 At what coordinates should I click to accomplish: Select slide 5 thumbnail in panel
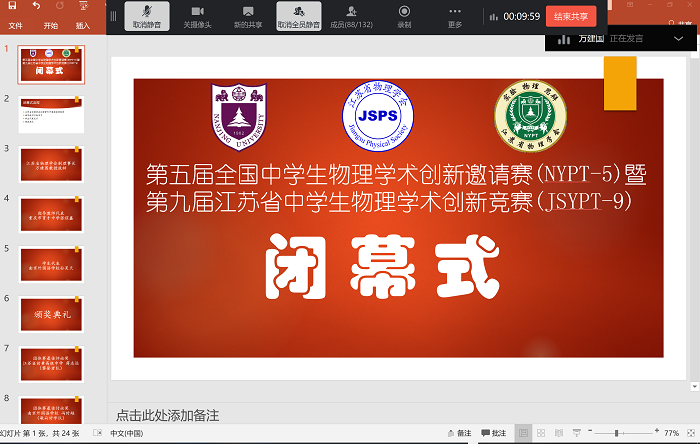[x=51, y=264]
